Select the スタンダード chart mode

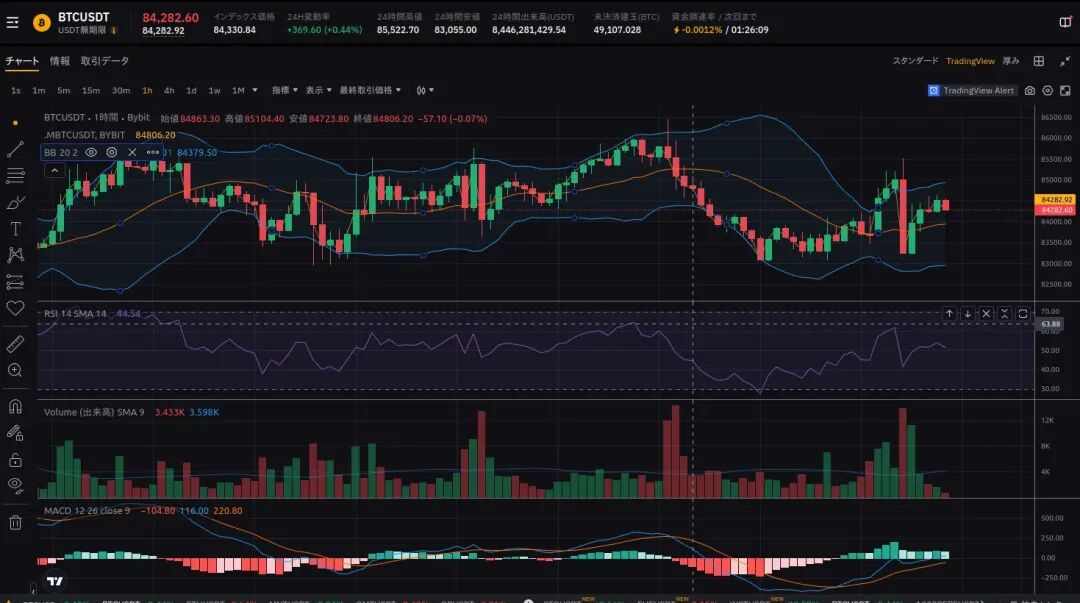click(915, 61)
